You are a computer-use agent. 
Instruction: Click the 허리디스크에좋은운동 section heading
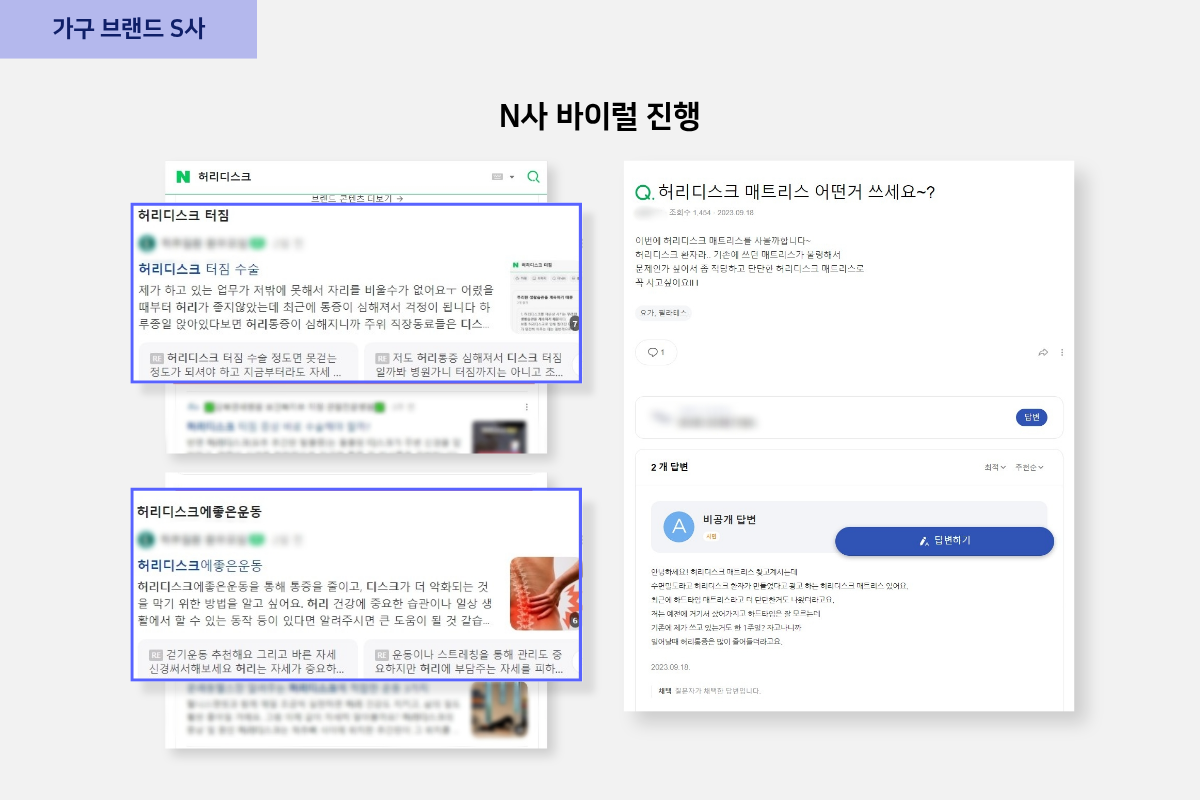tap(199, 511)
